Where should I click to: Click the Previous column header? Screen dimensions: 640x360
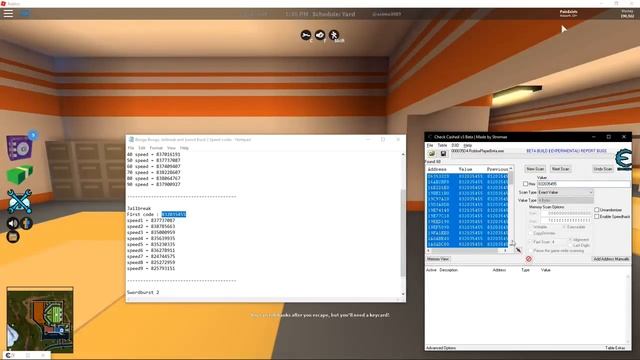point(497,169)
